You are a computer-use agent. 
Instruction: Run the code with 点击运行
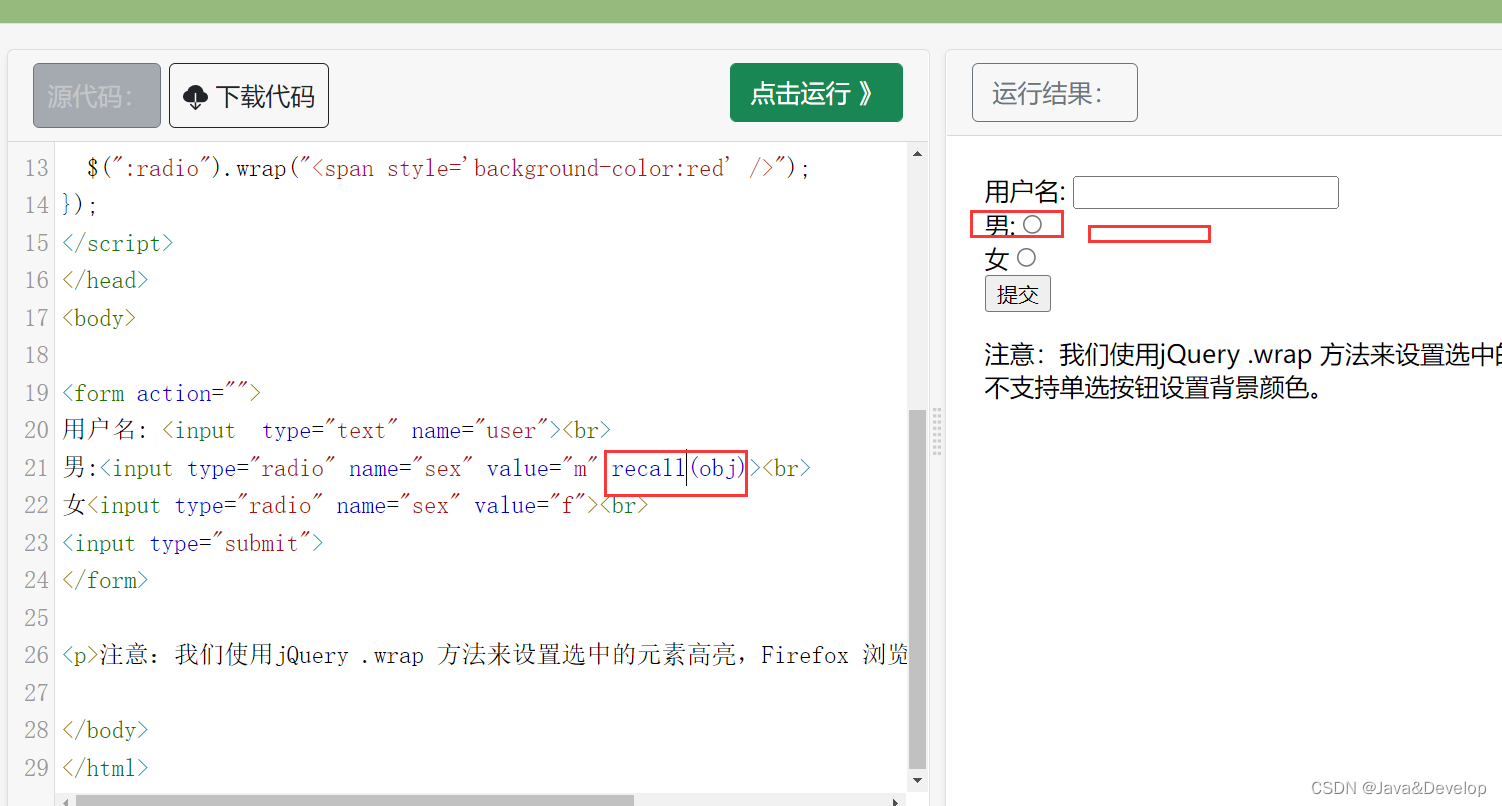(816, 93)
